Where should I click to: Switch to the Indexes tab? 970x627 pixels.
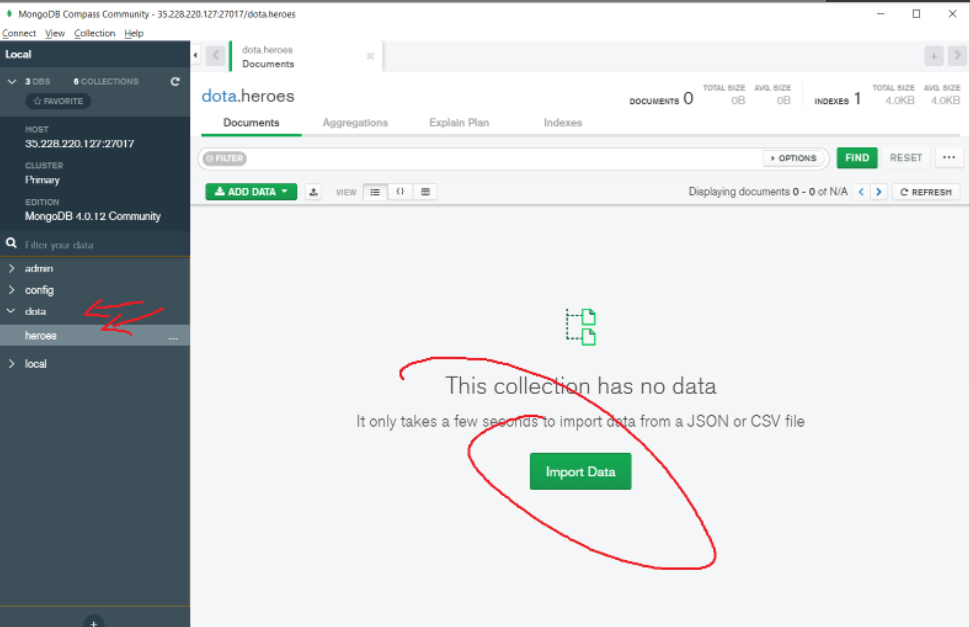[563, 123]
